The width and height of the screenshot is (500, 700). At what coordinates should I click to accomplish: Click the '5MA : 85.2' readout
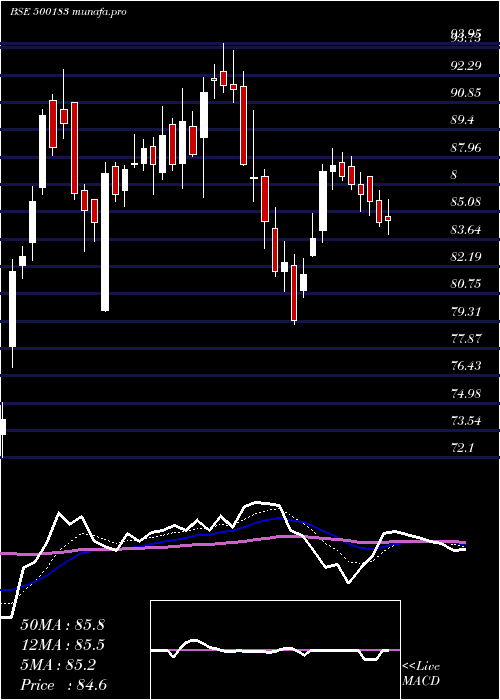pyautogui.click(x=58, y=665)
